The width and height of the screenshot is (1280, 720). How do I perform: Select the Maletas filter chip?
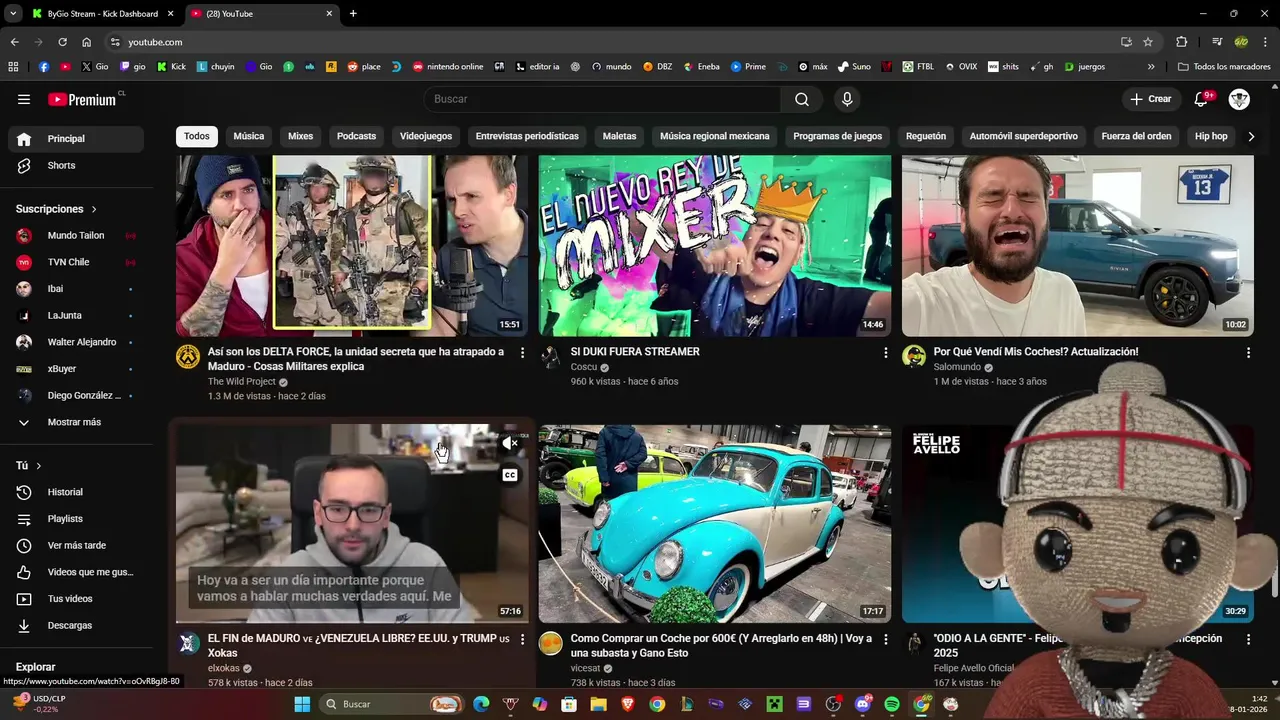coord(619,136)
